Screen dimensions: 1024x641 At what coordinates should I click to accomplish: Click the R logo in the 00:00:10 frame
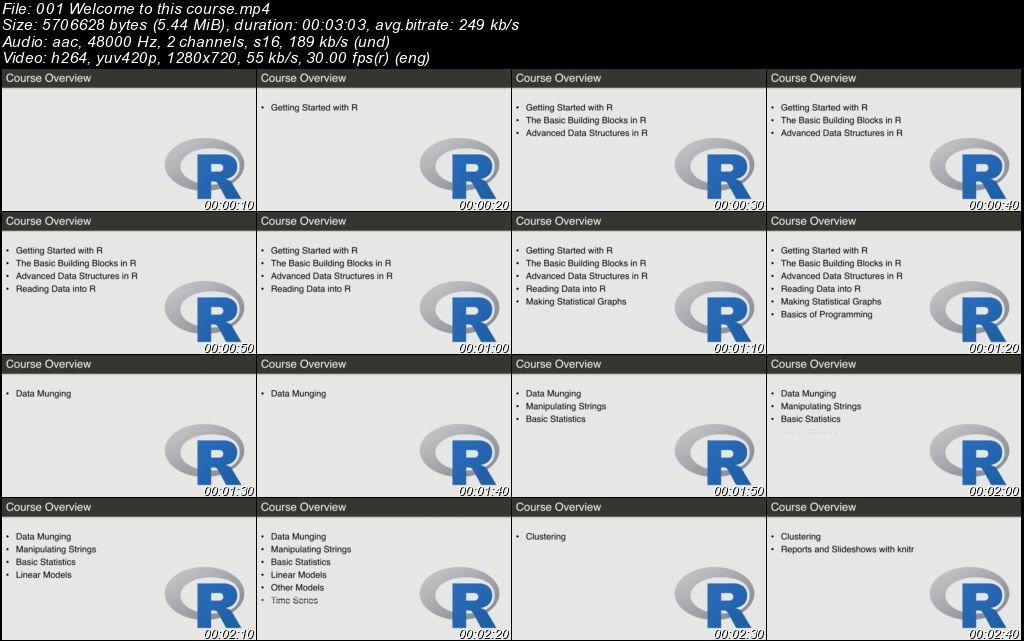pyautogui.click(x=204, y=169)
